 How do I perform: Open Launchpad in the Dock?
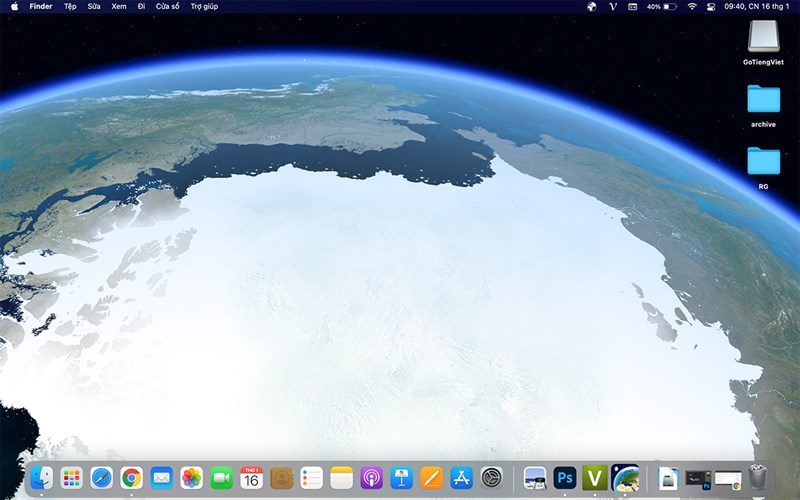pyautogui.click(x=71, y=478)
